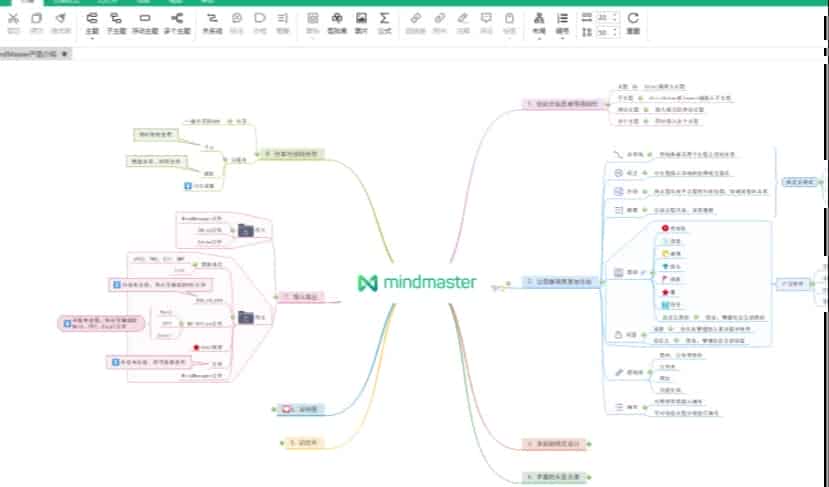Click the Cut scissors icon in toolbar
Screen dimensions: 829x487
[13, 19]
